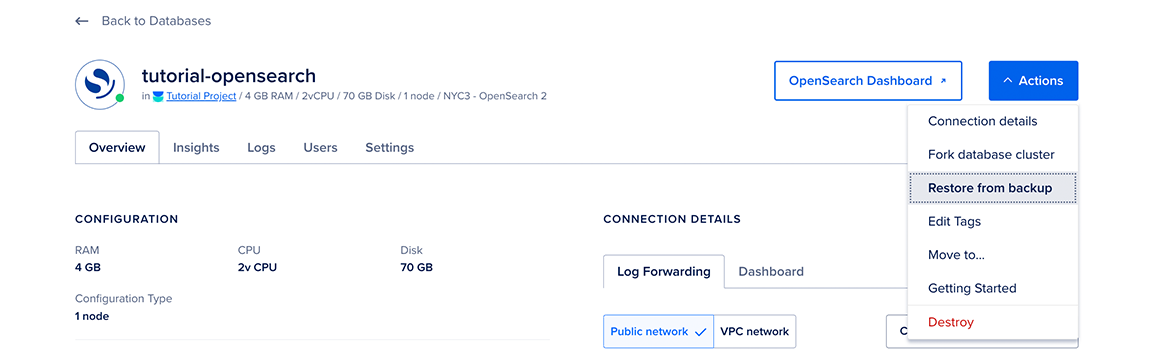Viewport: 1150px width, 364px height.
Task: Open the OpenSearch Dashboard button
Action: tap(868, 81)
